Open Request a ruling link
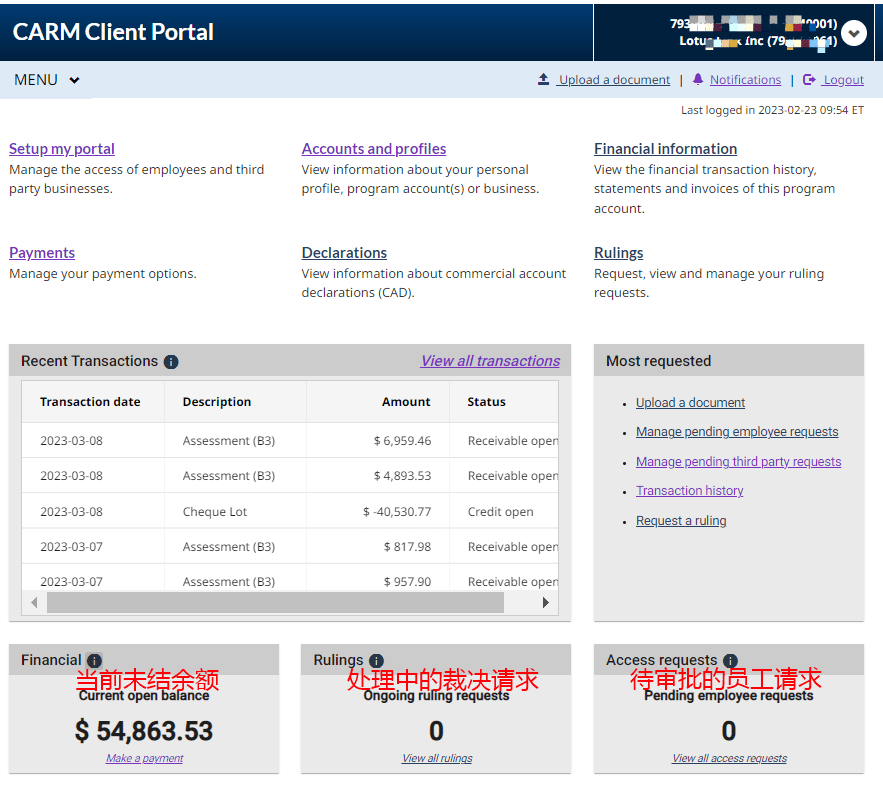The width and height of the screenshot is (883, 786). click(x=681, y=521)
